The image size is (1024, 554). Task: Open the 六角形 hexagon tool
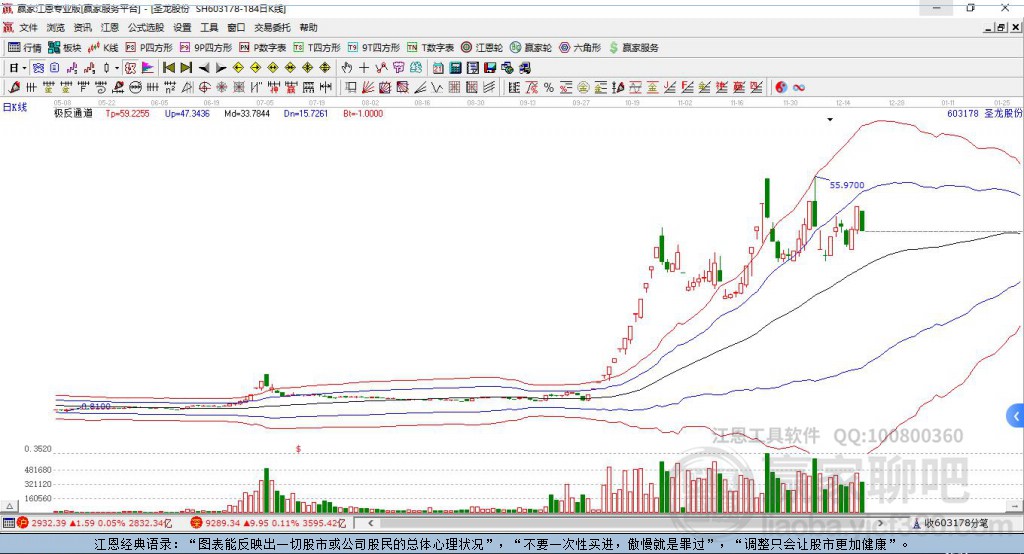click(x=580, y=47)
